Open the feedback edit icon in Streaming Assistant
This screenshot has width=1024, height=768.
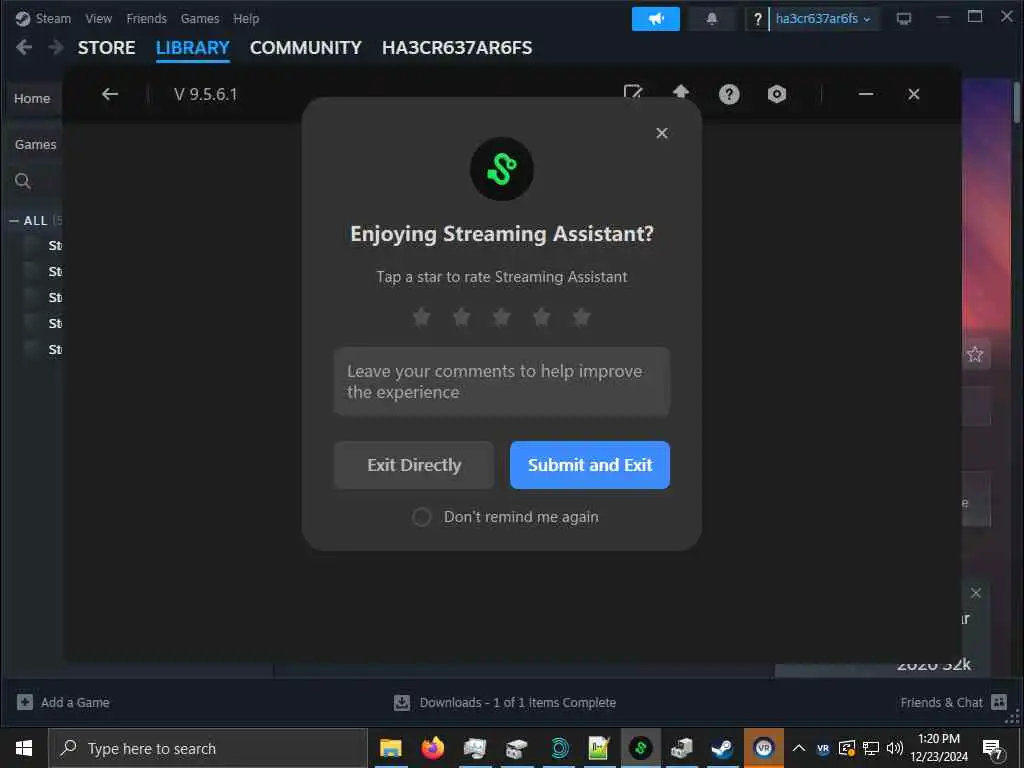[633, 93]
